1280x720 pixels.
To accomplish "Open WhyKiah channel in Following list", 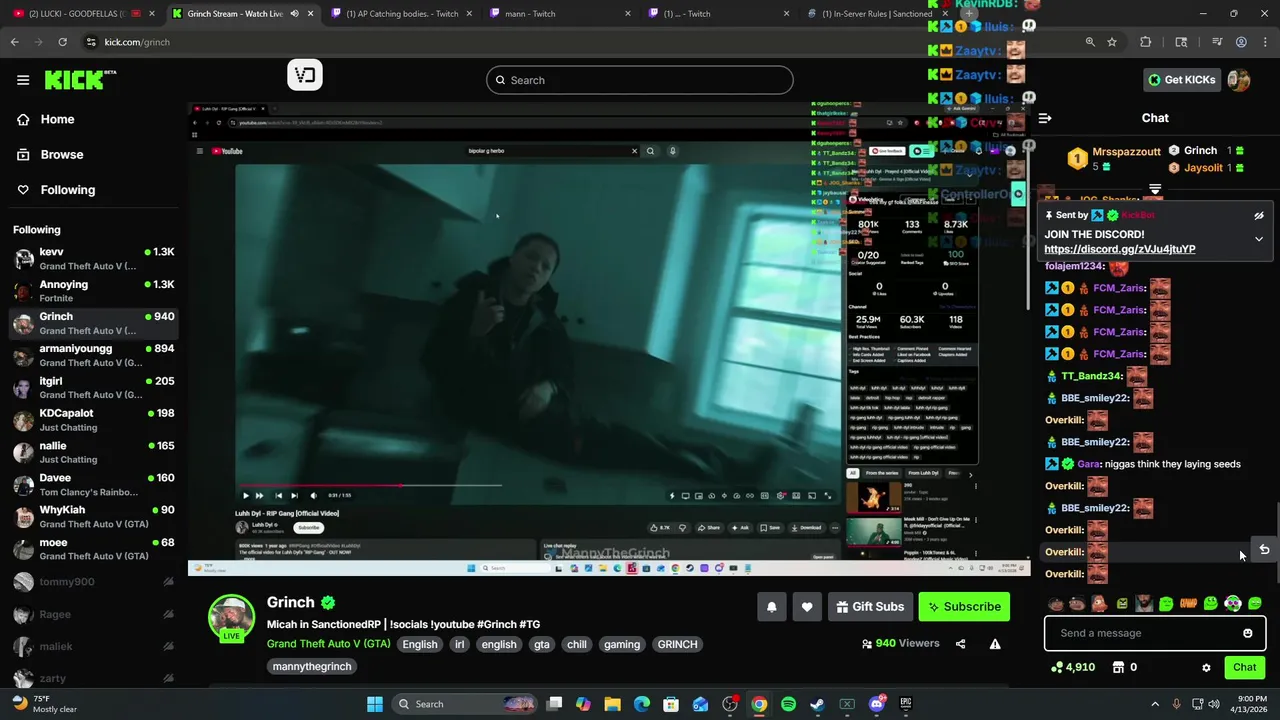I will 93,516.
